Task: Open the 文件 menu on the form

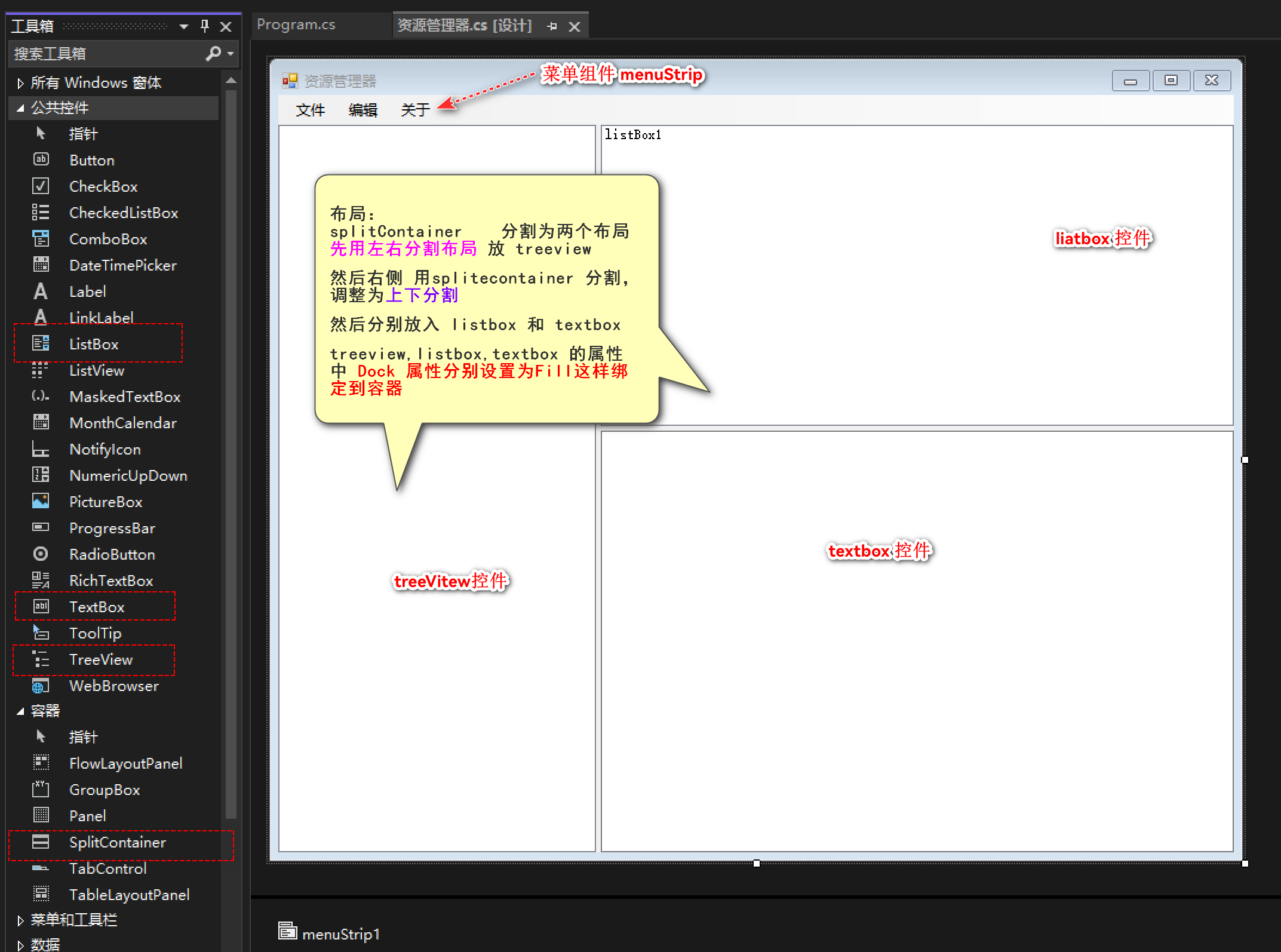Action: coord(310,110)
